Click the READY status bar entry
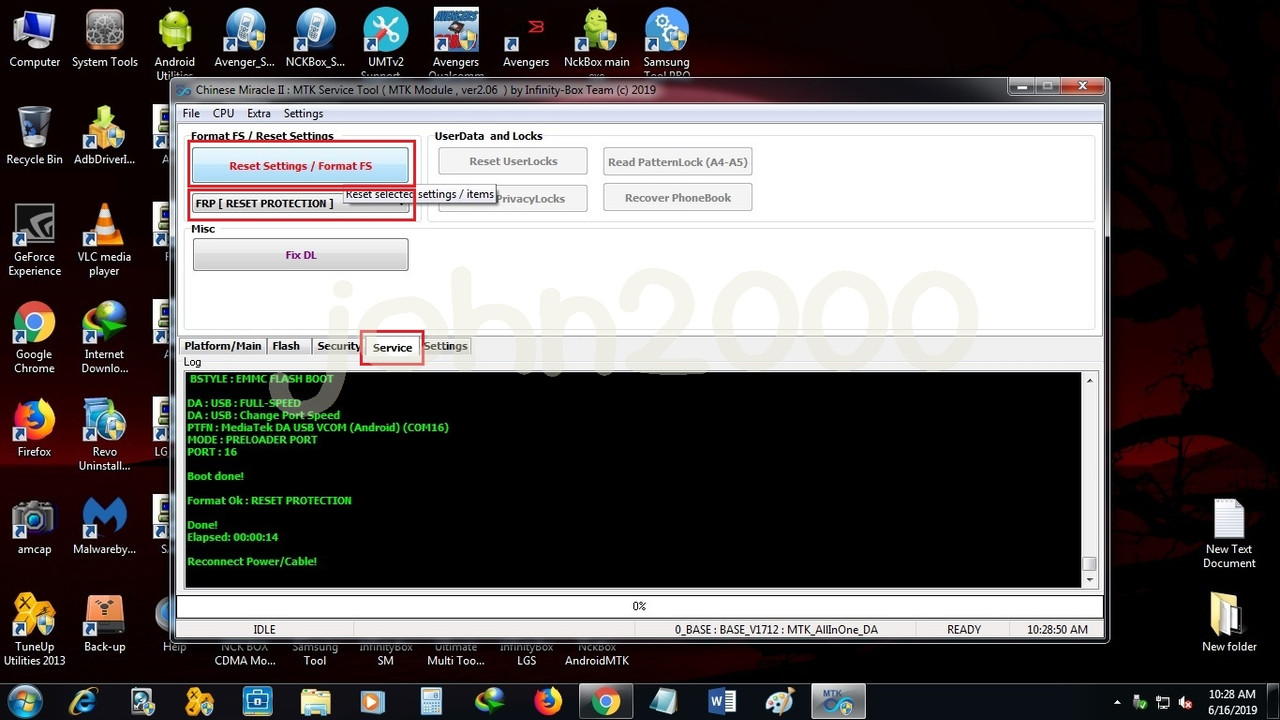Screen dimensions: 1280x720 click(964, 630)
